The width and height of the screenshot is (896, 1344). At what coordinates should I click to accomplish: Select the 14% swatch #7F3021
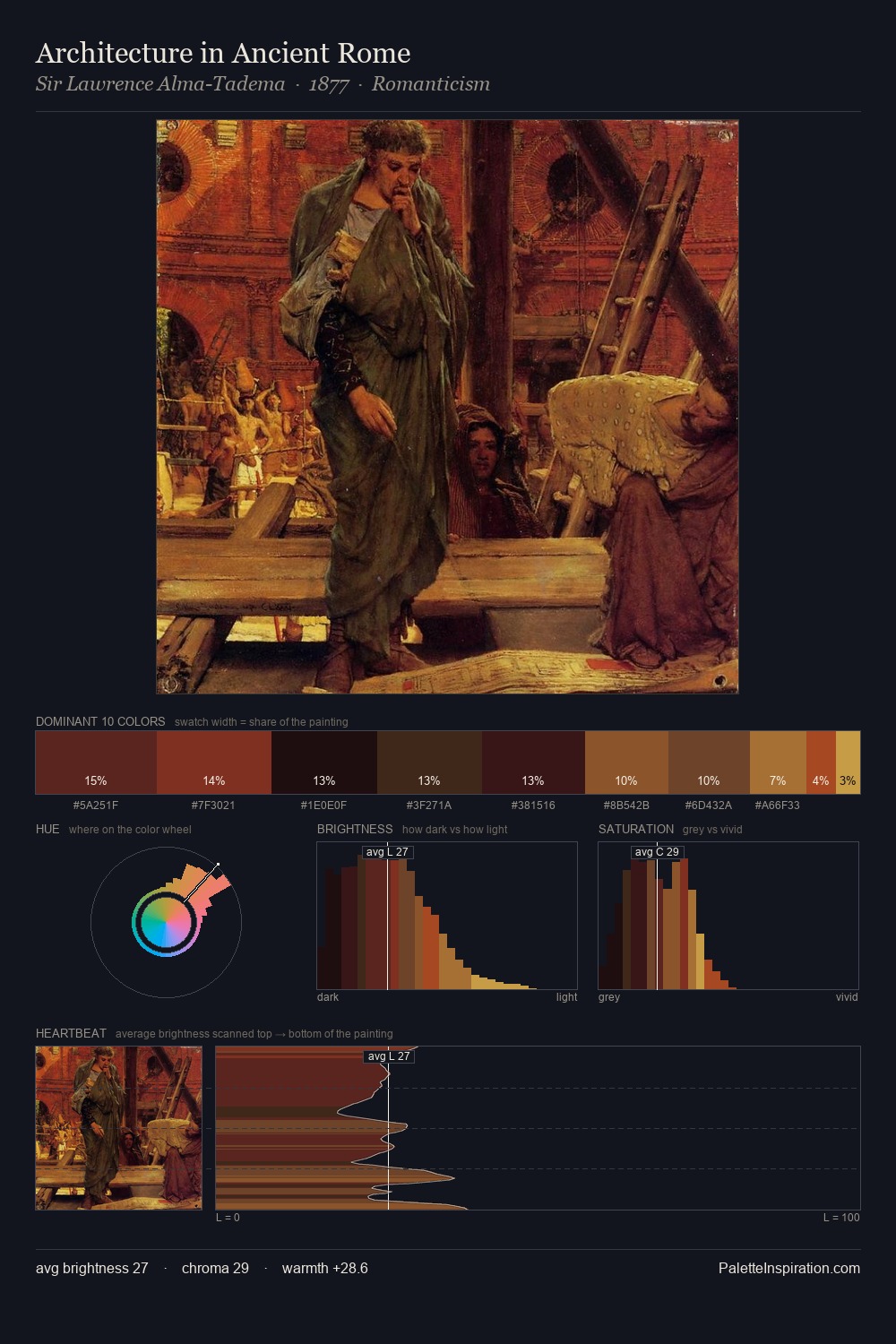click(214, 762)
